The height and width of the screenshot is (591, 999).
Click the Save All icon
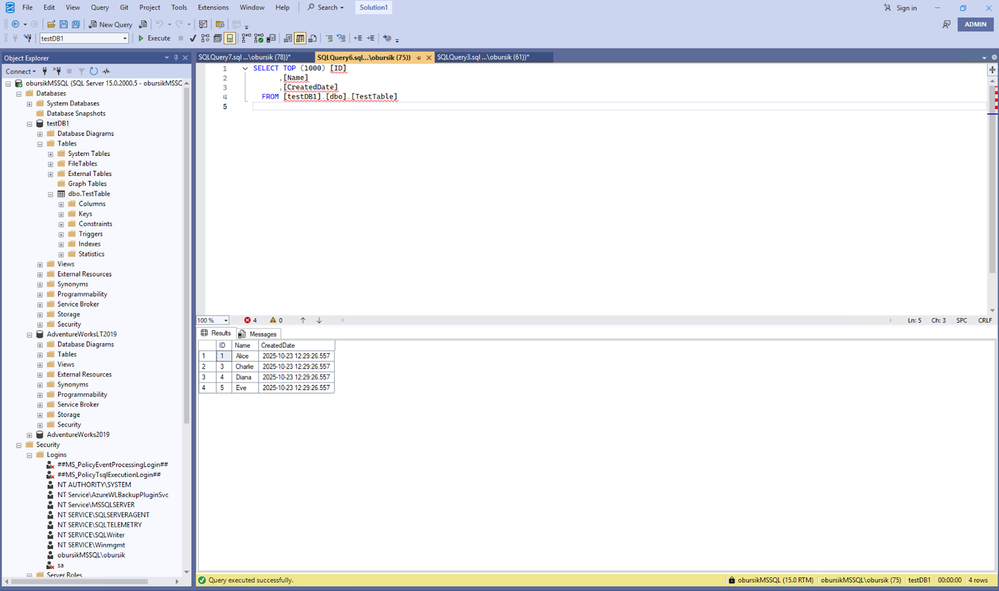[x=75, y=24]
